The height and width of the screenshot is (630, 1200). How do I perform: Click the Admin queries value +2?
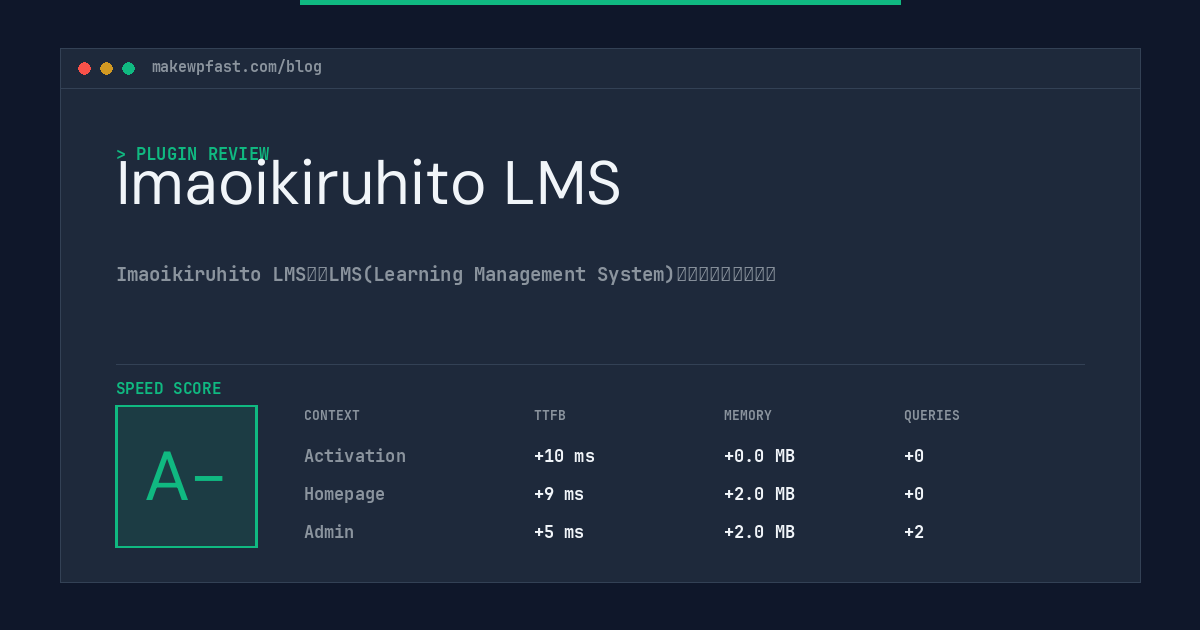tap(914, 532)
